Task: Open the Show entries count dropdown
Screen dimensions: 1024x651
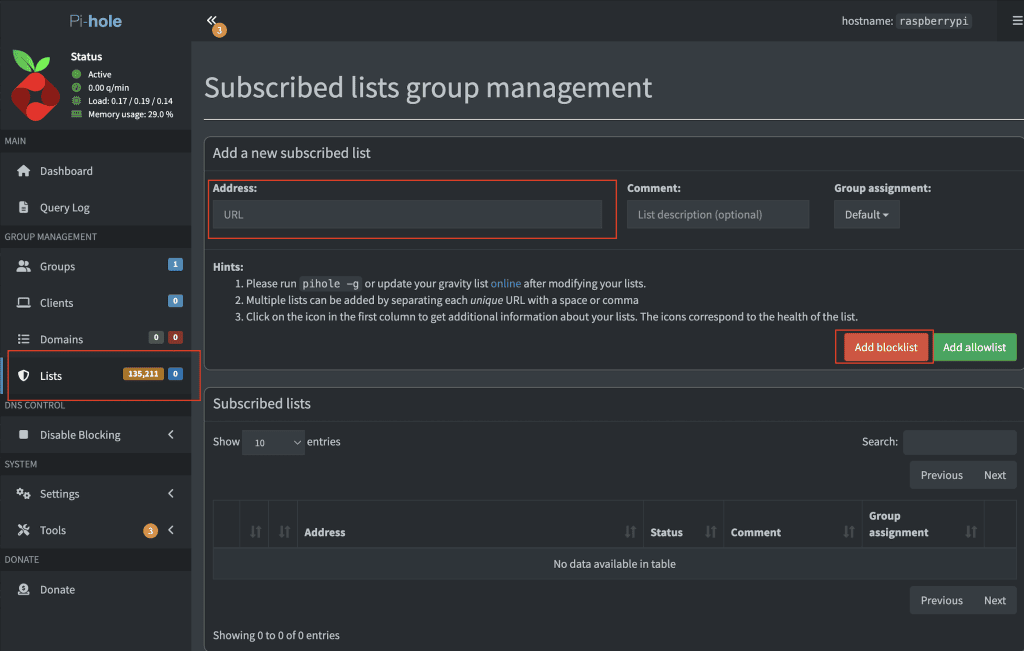Action: [273, 442]
